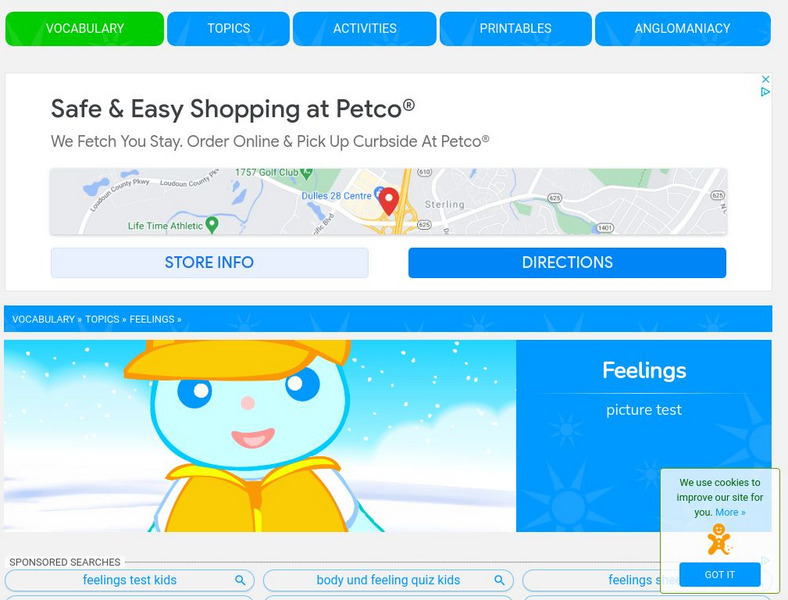788x600 pixels.
Task: Go to the Printables tab
Action: point(515,29)
